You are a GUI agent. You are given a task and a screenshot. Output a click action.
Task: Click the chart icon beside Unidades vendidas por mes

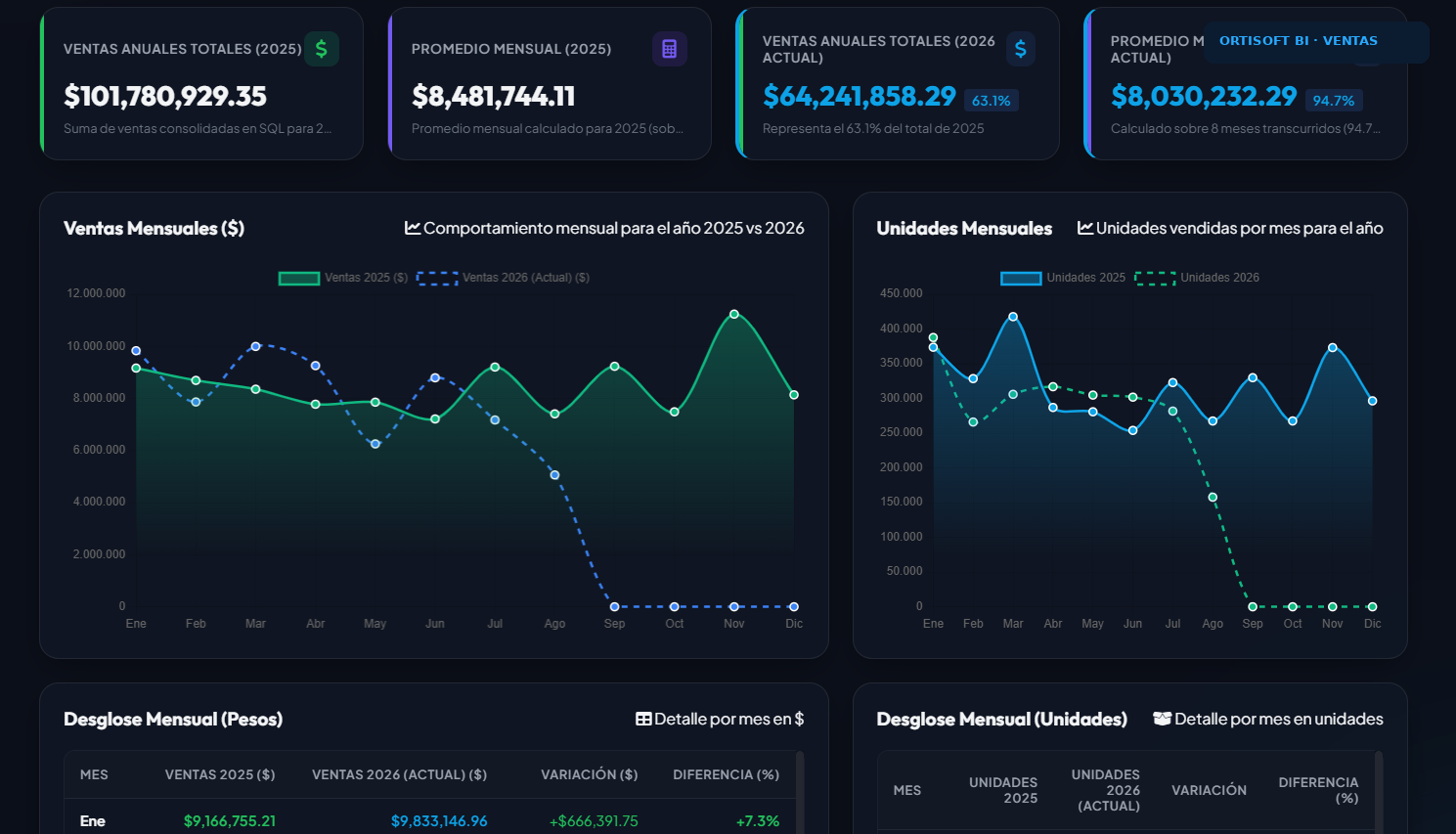click(x=1085, y=228)
